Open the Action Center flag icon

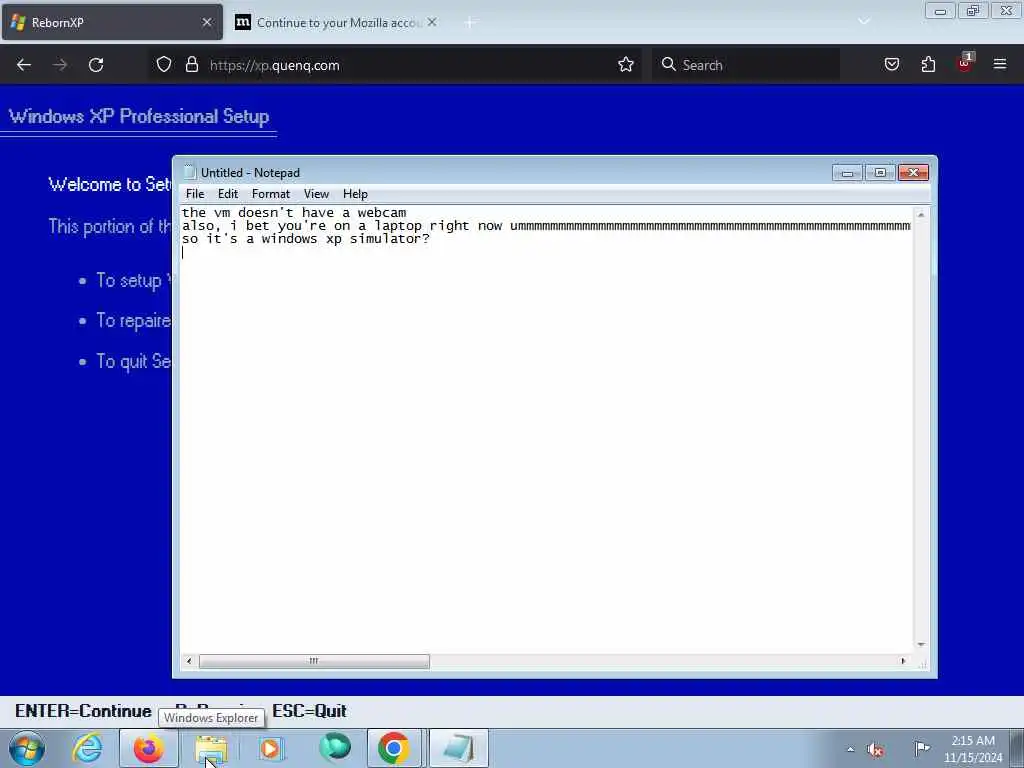[921, 748]
